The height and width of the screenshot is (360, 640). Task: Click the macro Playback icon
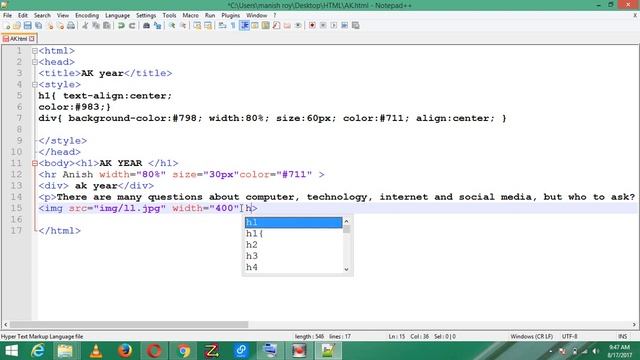click(334, 25)
